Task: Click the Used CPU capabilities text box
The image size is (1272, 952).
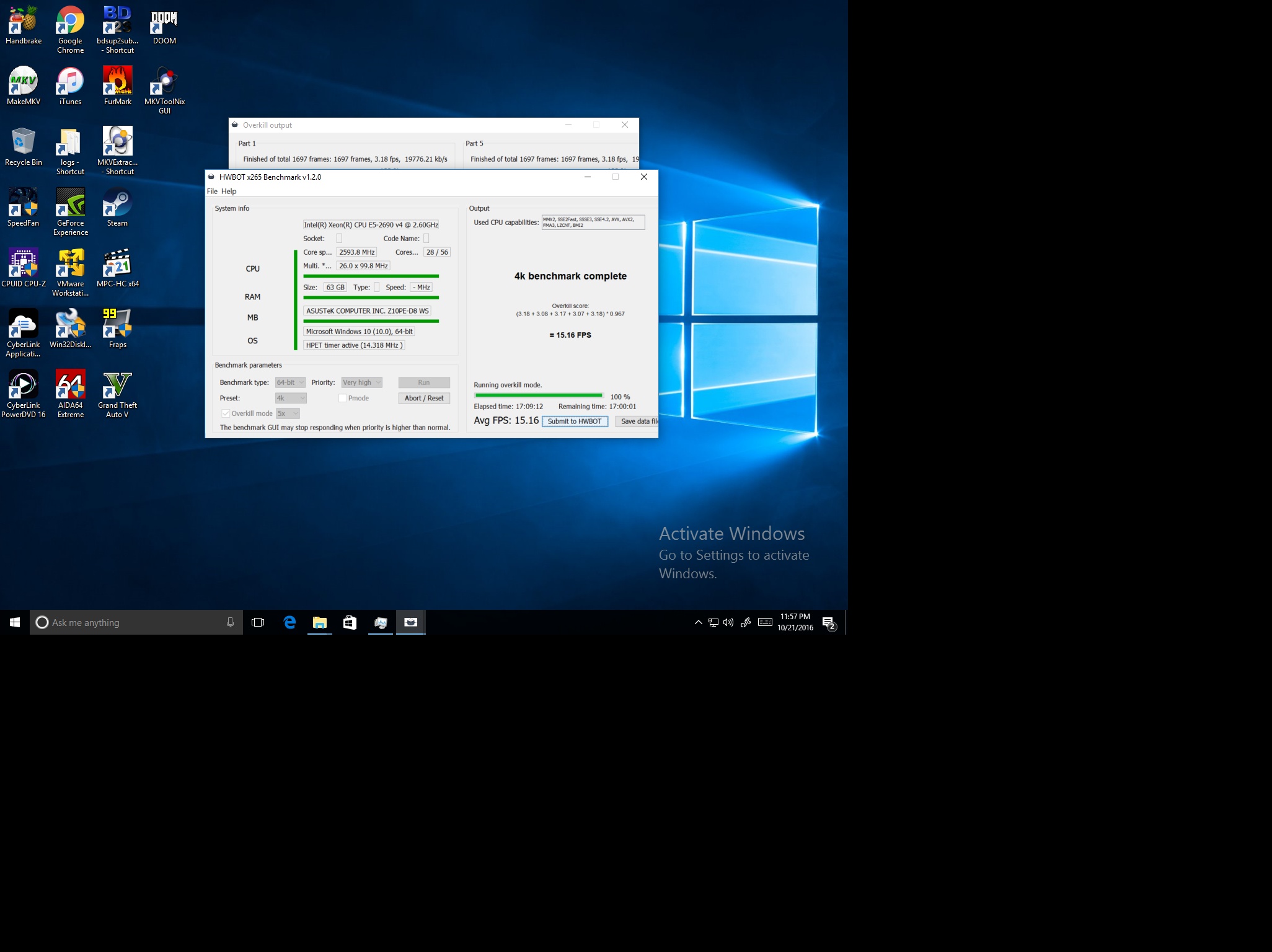Action: pos(593,222)
